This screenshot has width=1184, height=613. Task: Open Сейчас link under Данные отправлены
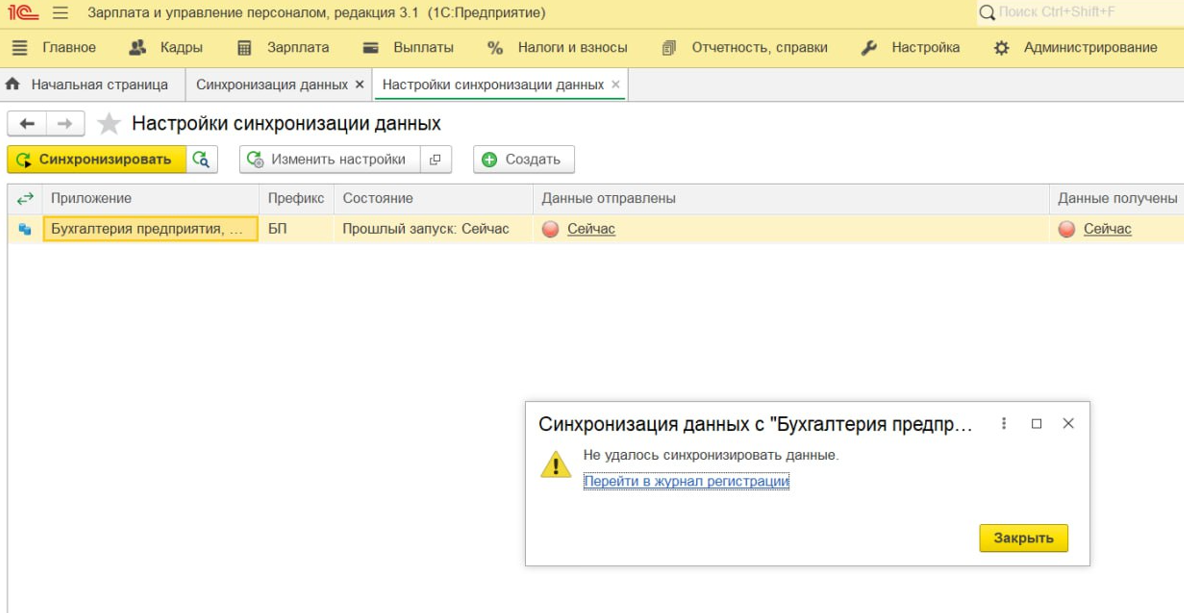pos(591,229)
